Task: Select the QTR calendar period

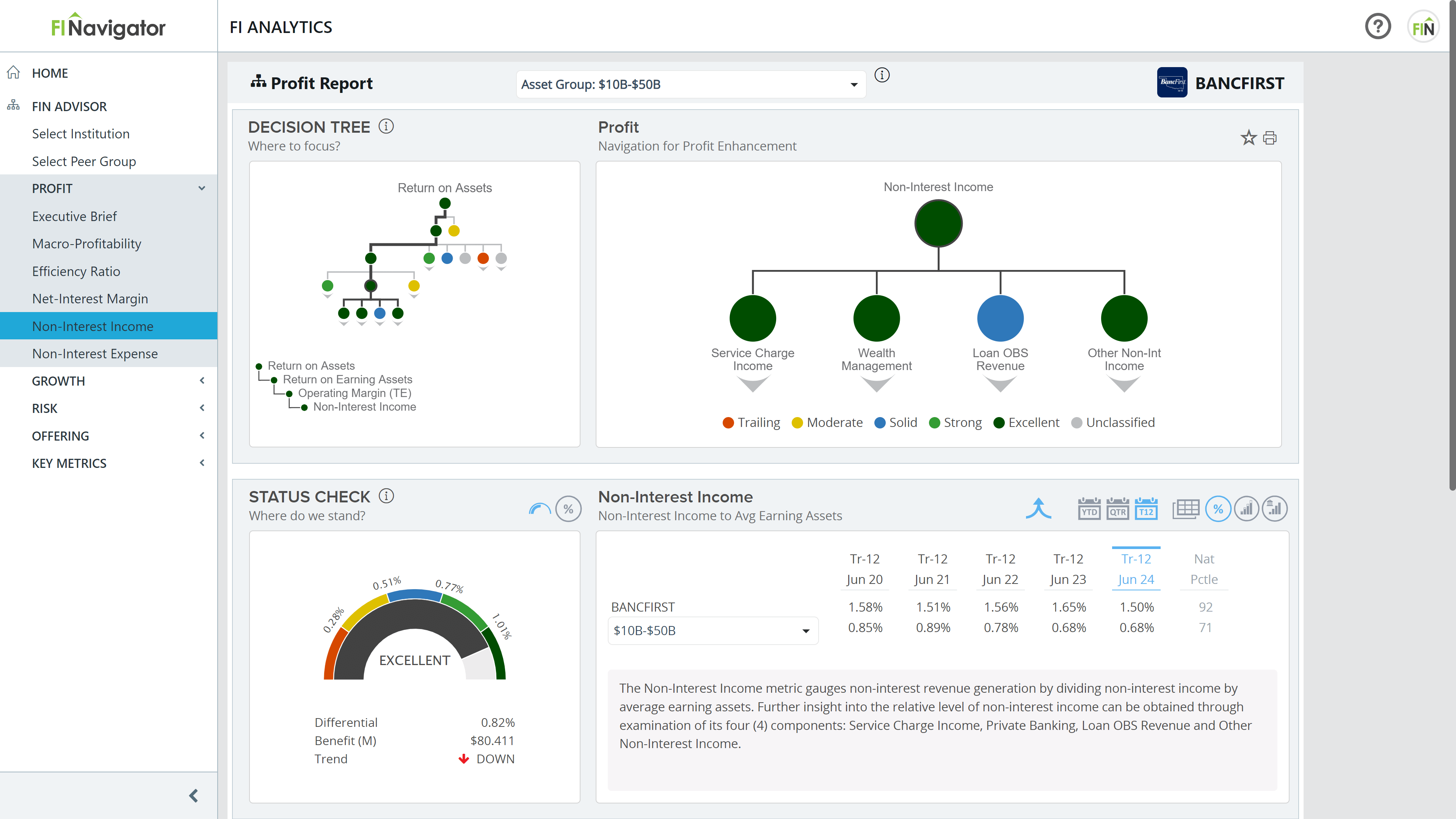Action: point(1117,509)
